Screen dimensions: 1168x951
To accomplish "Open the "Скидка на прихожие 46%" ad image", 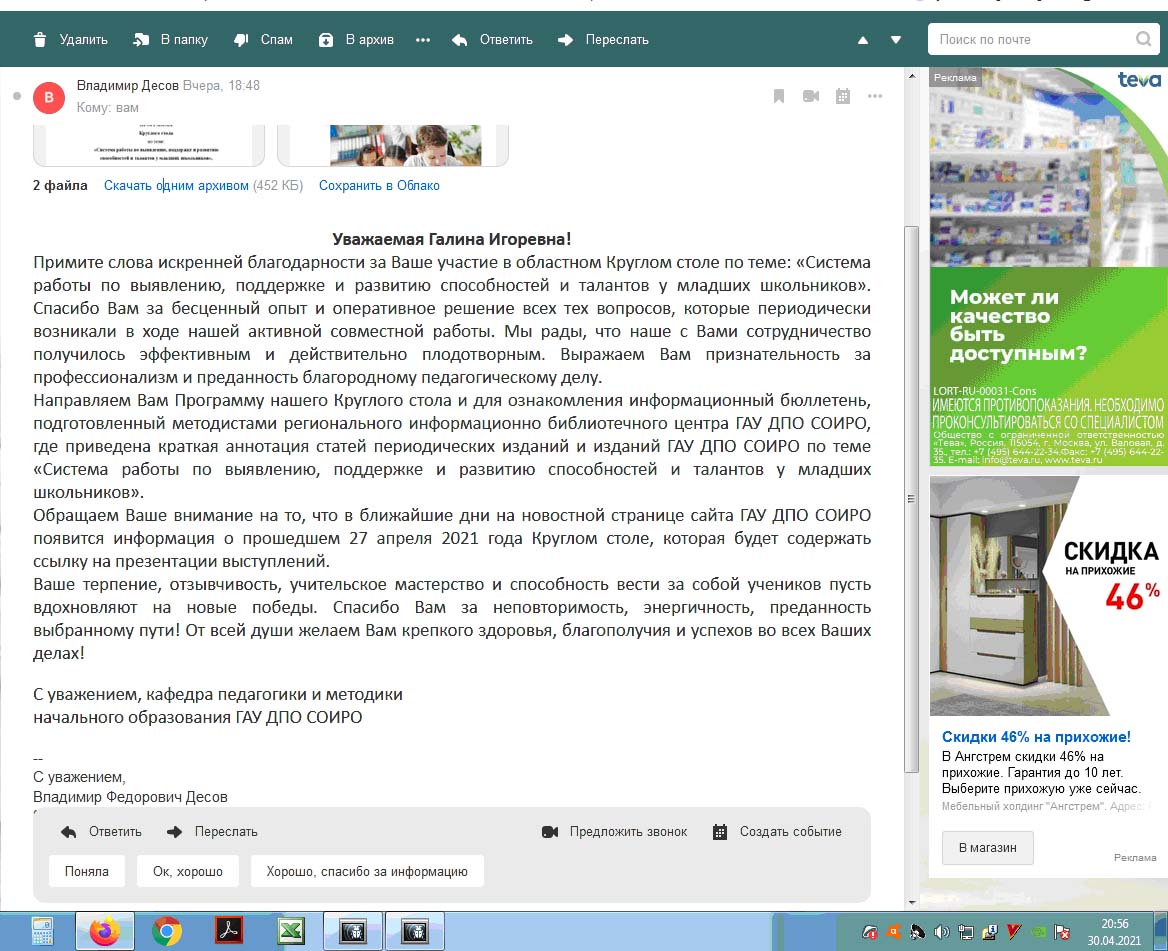I will (1048, 596).
